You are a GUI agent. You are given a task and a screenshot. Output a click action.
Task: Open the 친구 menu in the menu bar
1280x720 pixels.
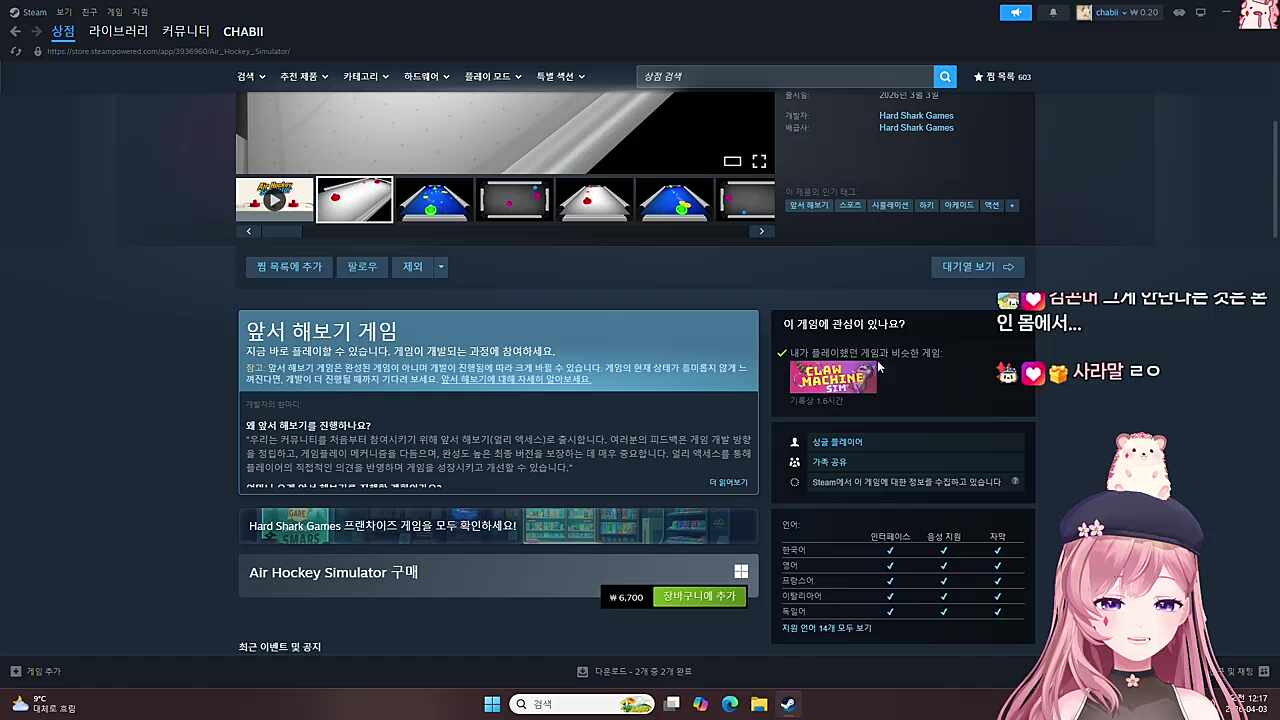[89, 12]
